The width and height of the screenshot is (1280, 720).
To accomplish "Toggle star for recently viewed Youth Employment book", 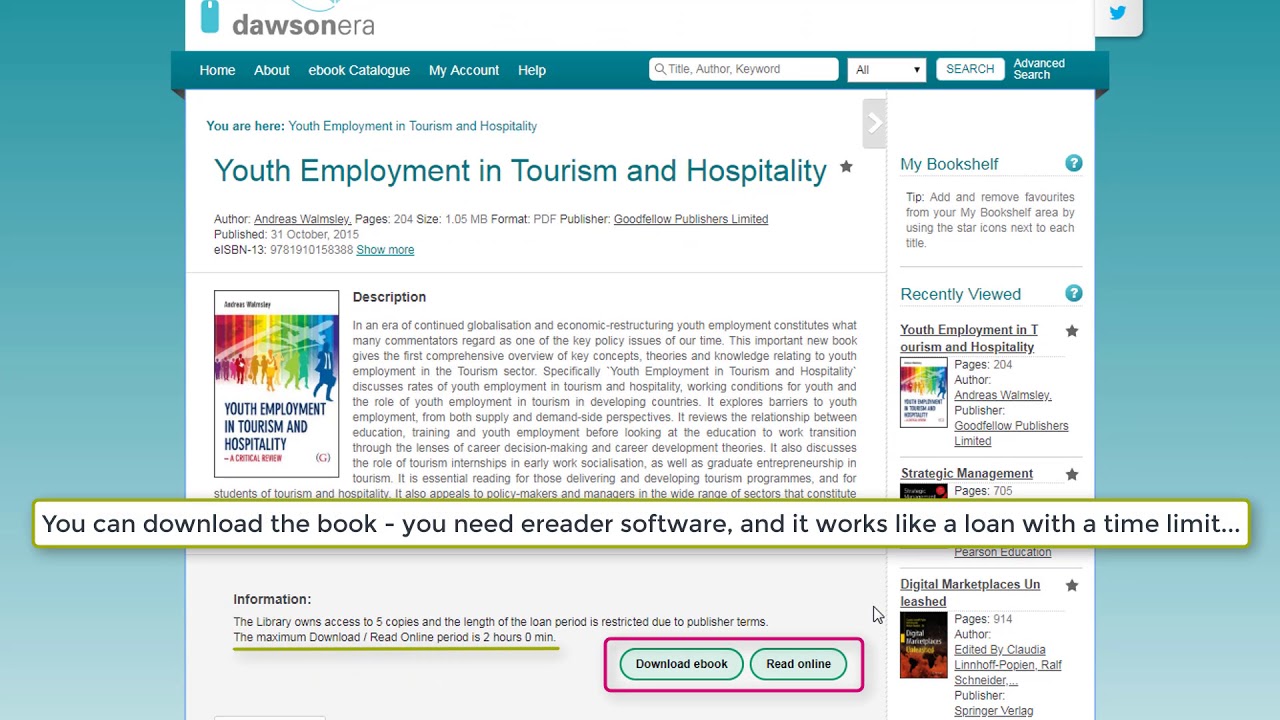I will click(x=1072, y=331).
